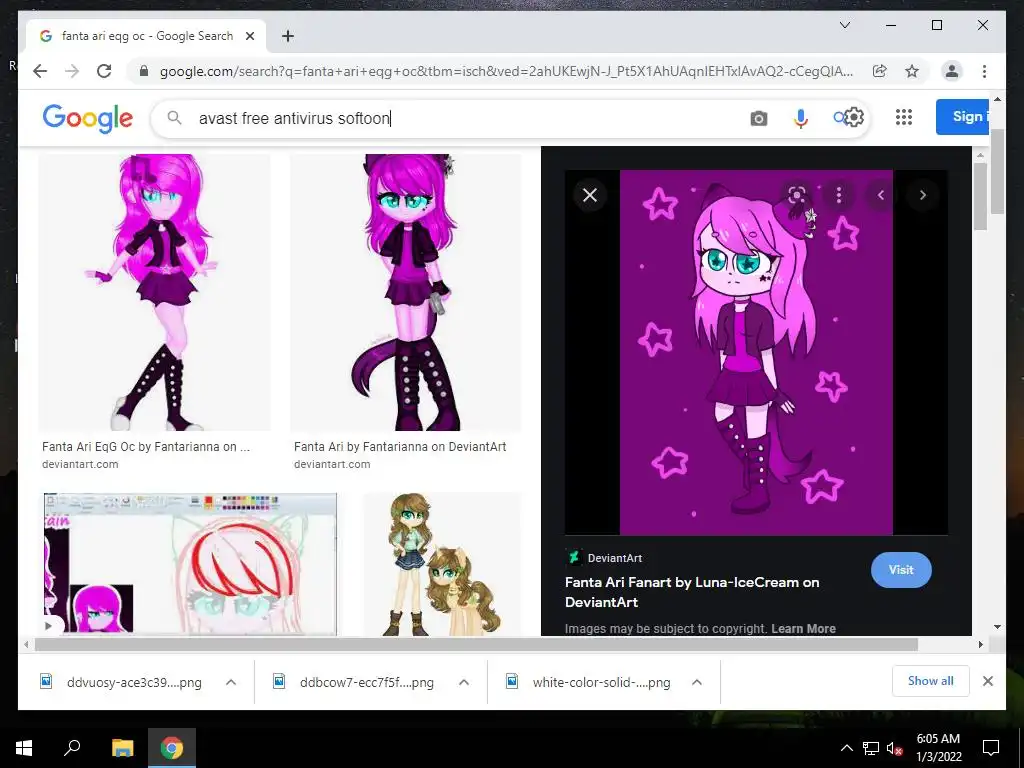Search by image with the camera icon

point(758,118)
